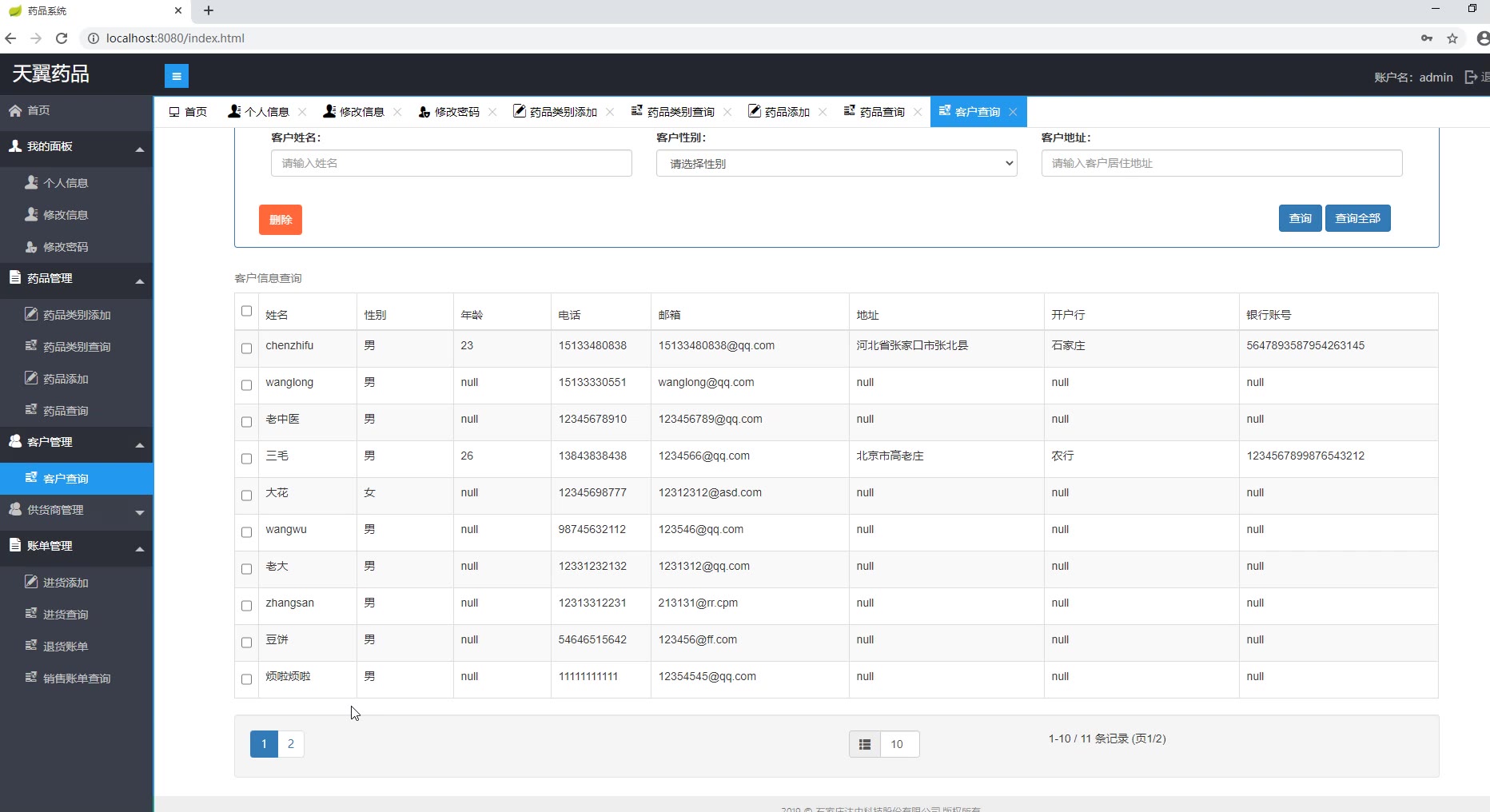Screen dimensions: 1490x812
Task: Reload the browser page
Action: point(62,38)
